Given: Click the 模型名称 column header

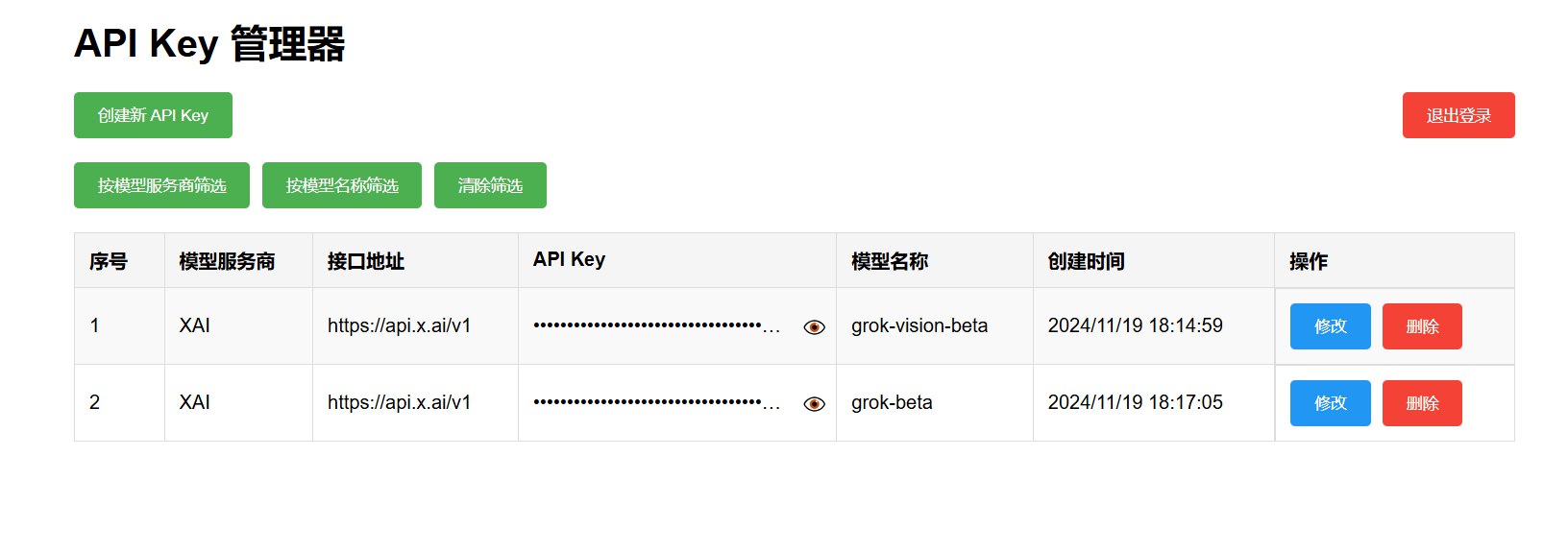Looking at the screenshot, I should point(890,261).
